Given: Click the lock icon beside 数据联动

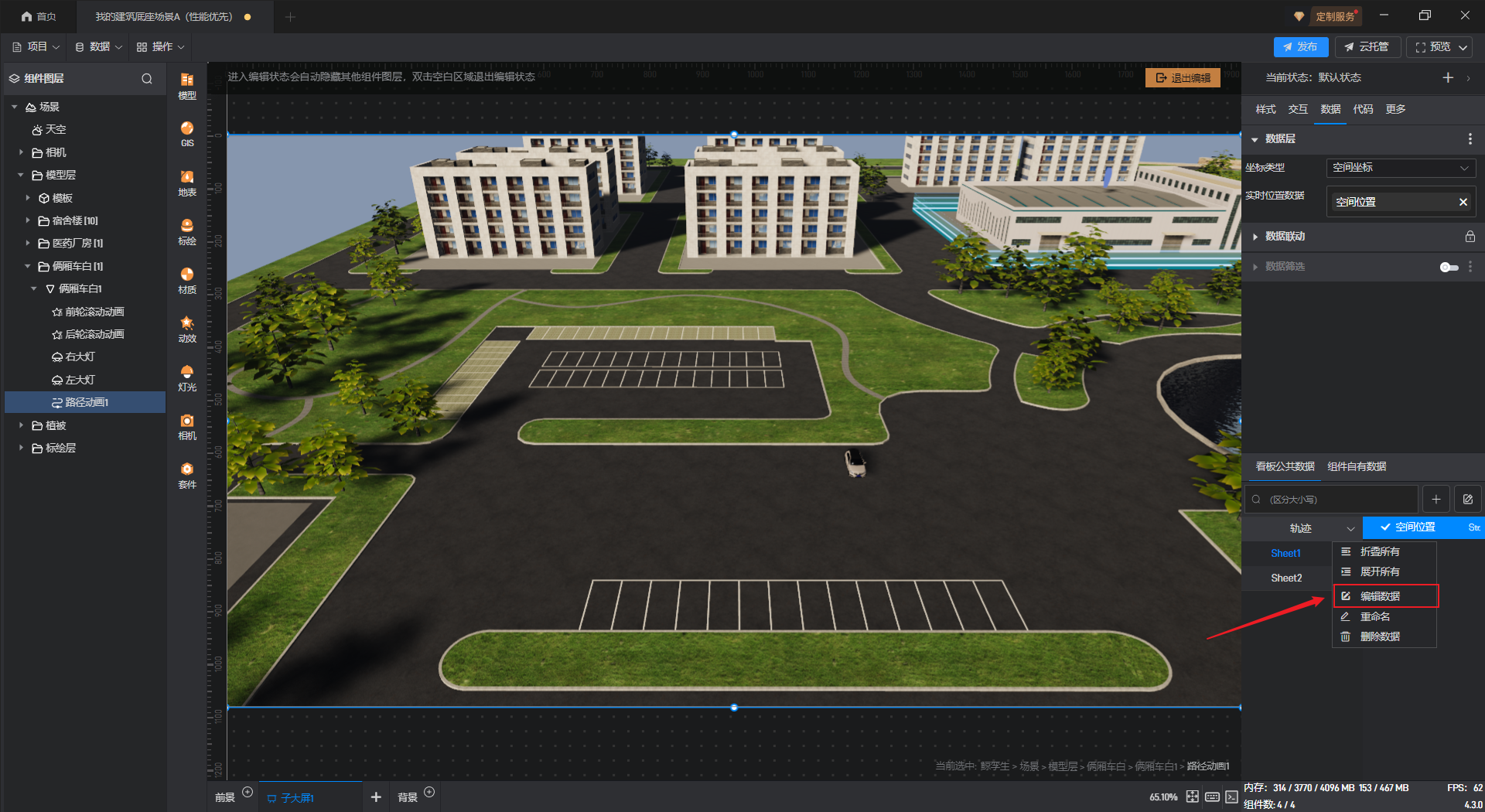Looking at the screenshot, I should (1470, 237).
